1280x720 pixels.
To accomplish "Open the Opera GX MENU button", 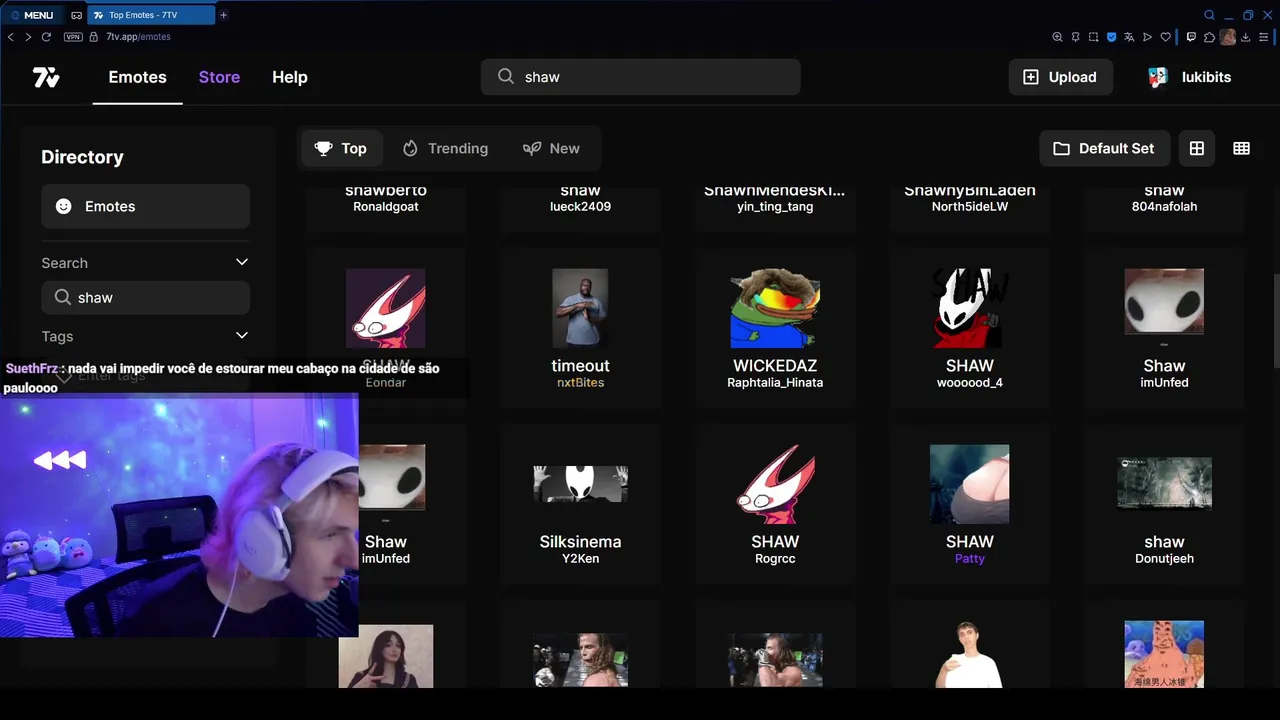I will tap(32, 15).
